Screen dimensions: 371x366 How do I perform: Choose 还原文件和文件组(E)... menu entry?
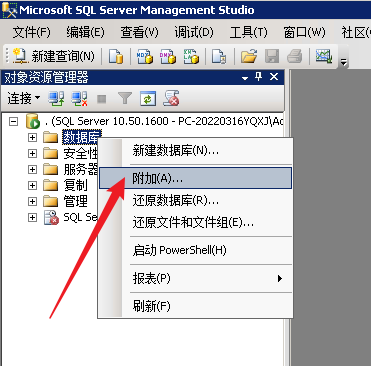click(195, 222)
